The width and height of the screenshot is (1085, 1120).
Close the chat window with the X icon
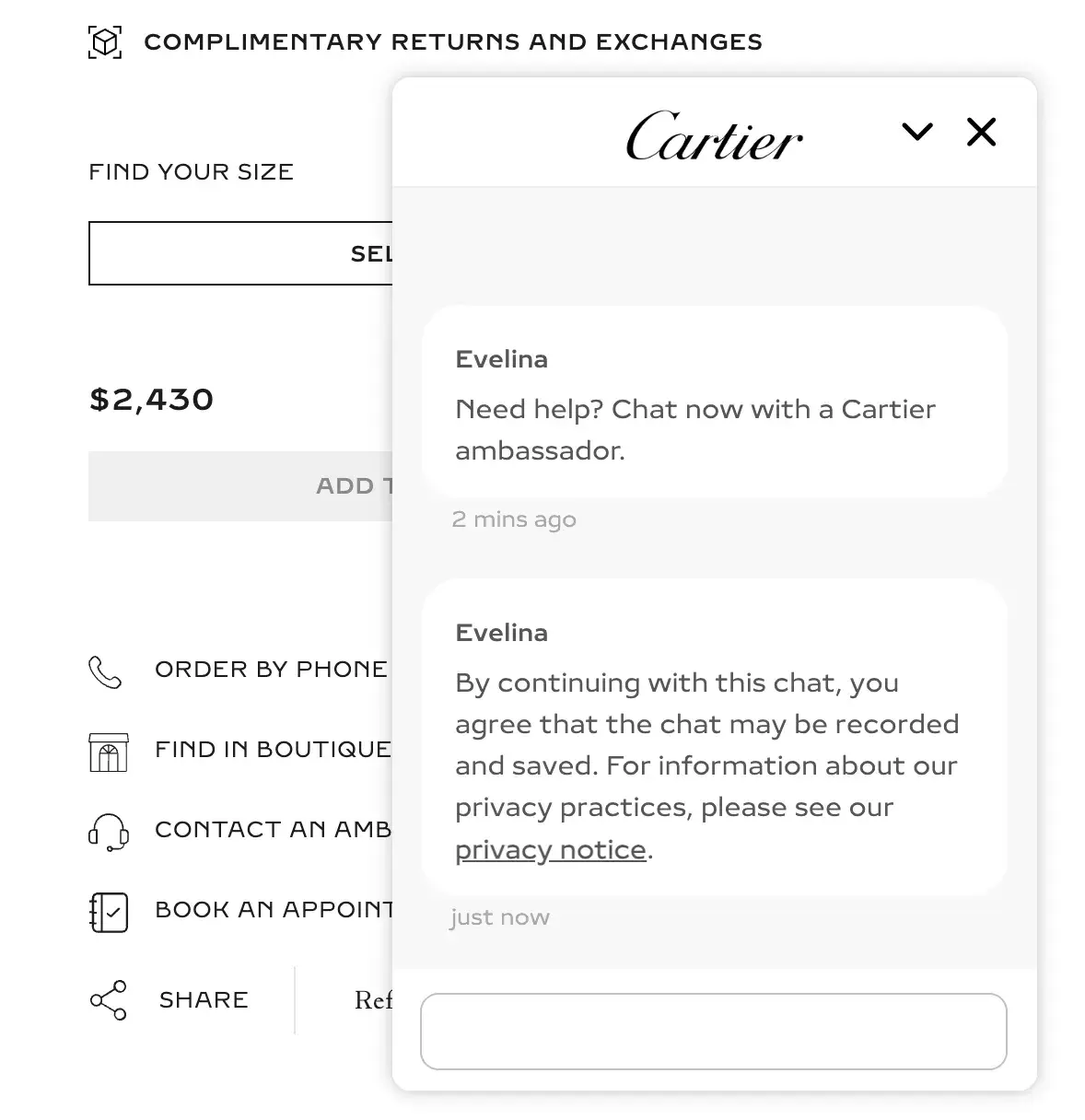(x=980, y=132)
